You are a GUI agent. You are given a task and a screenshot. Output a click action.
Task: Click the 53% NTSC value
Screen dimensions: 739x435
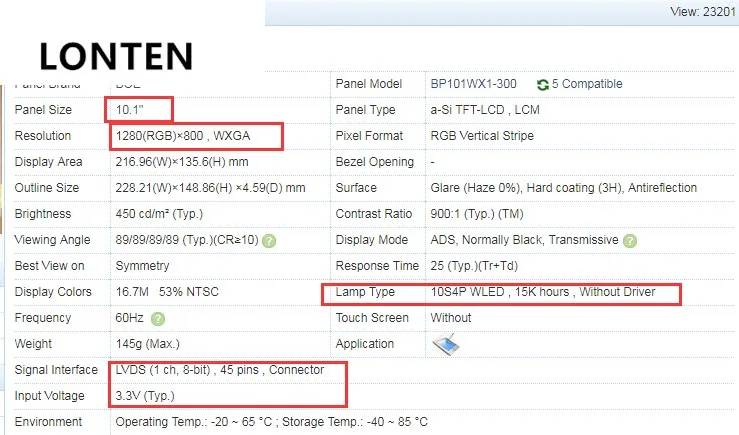tap(189, 292)
